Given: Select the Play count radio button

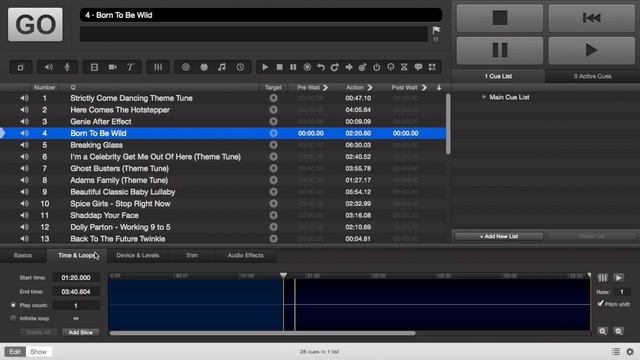Looking at the screenshot, I should tap(13, 305).
